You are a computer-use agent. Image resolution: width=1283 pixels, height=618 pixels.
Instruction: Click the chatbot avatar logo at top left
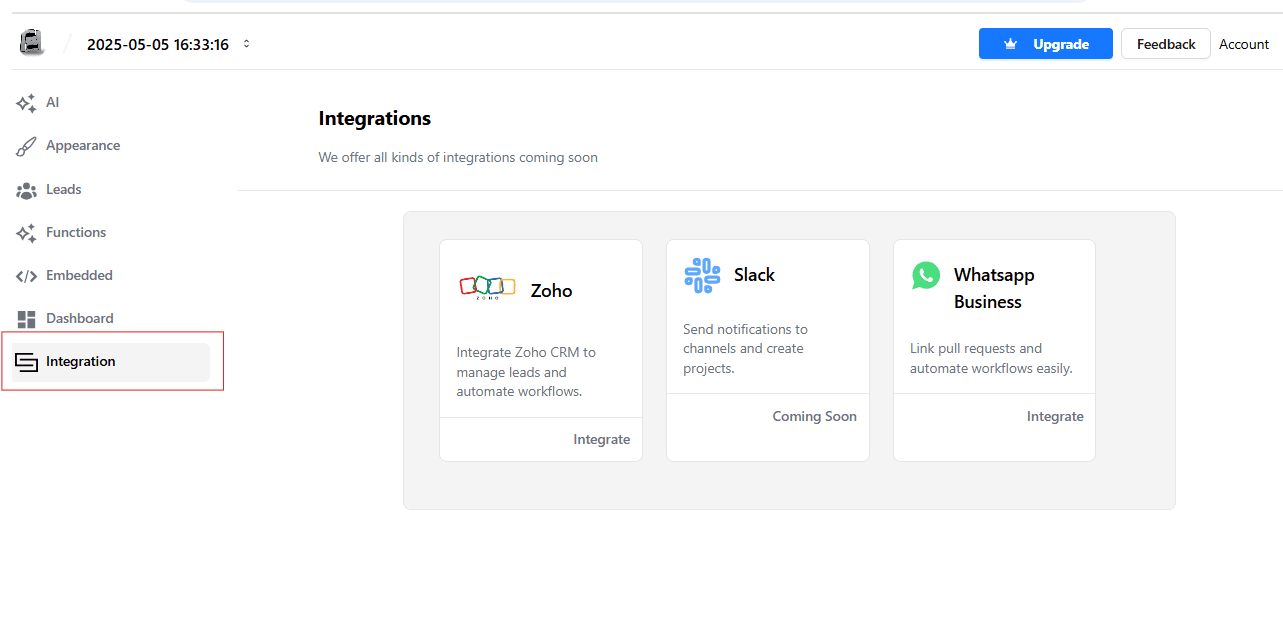pyautogui.click(x=32, y=43)
